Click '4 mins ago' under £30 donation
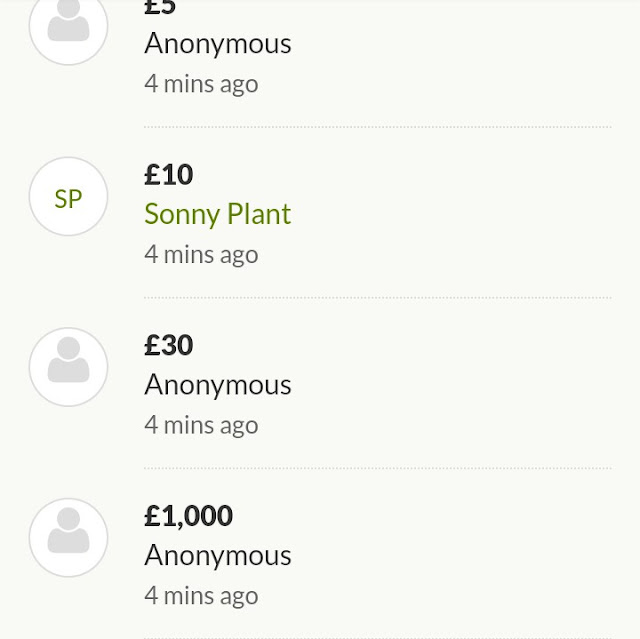This screenshot has width=640, height=639. click(x=201, y=425)
